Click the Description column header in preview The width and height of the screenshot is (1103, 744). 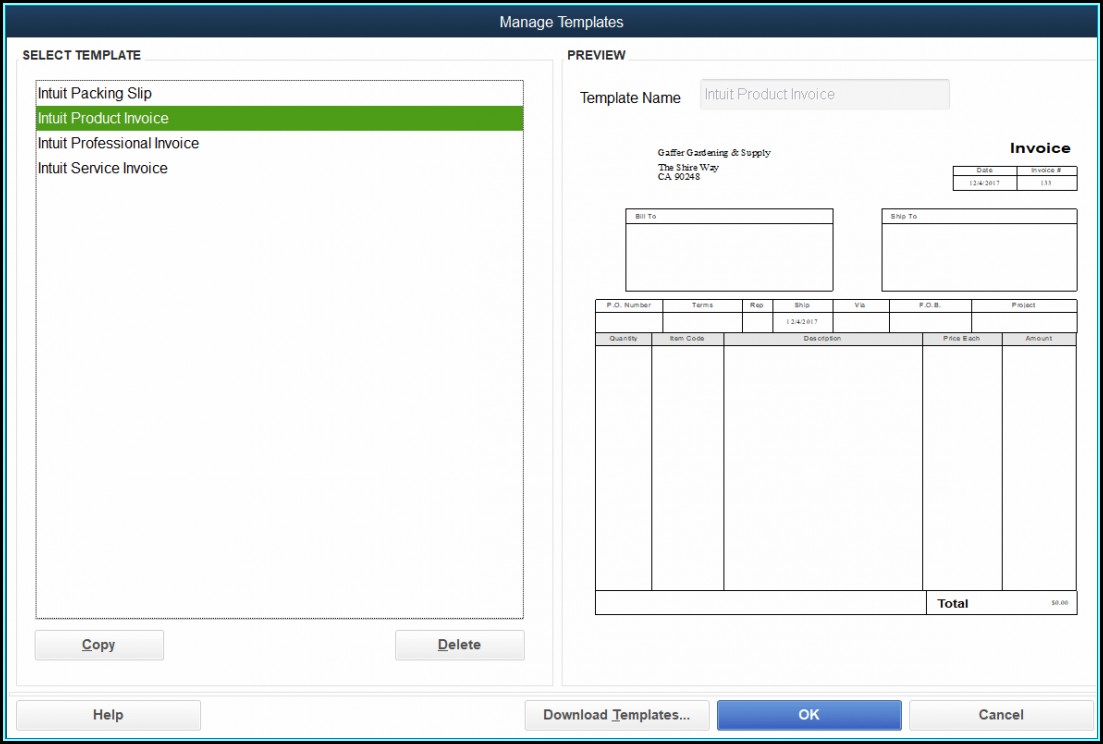(822, 339)
